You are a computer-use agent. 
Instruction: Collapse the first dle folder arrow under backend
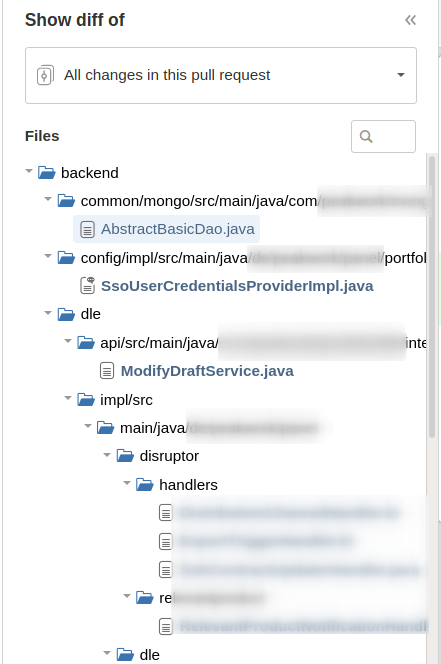[x=48, y=313]
